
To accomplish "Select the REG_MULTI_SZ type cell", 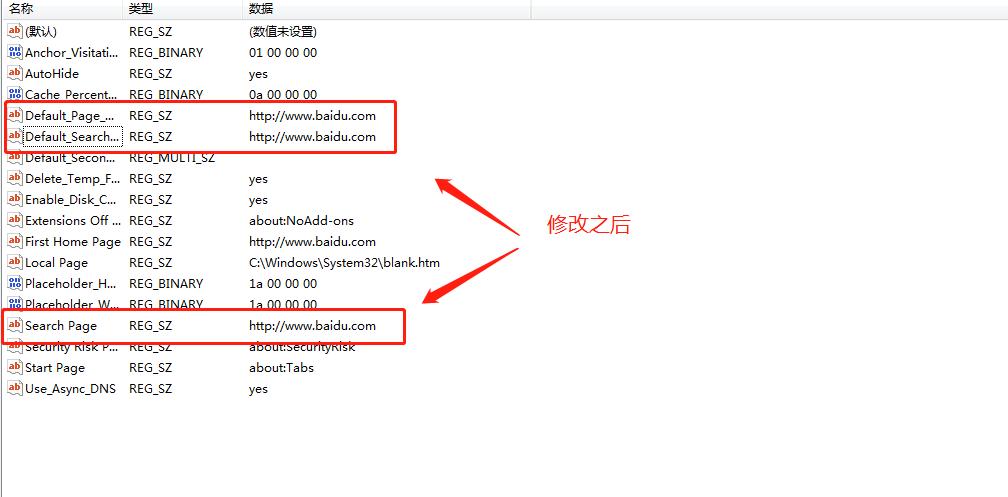I will [x=172, y=158].
